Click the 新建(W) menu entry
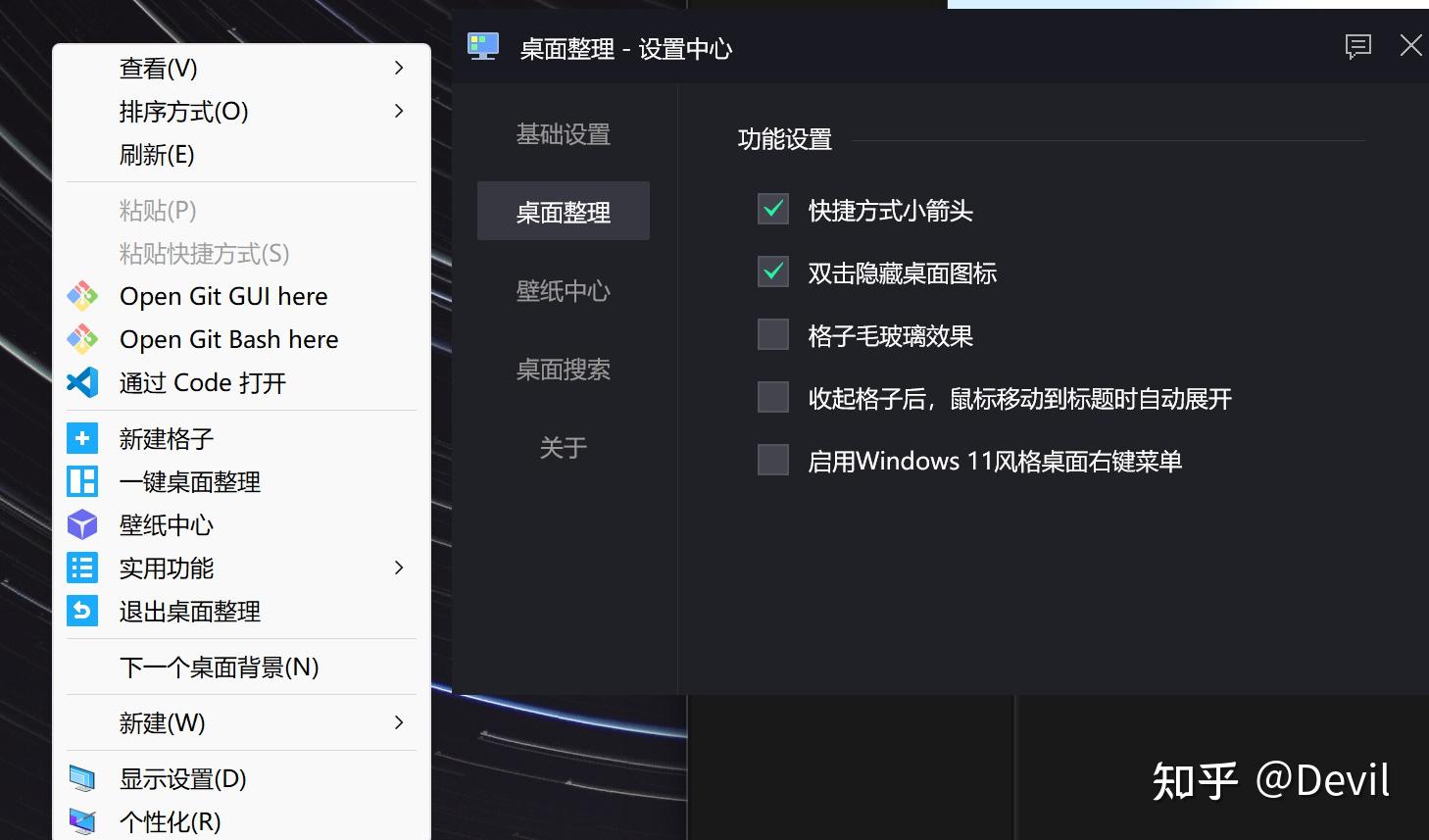 point(241,722)
